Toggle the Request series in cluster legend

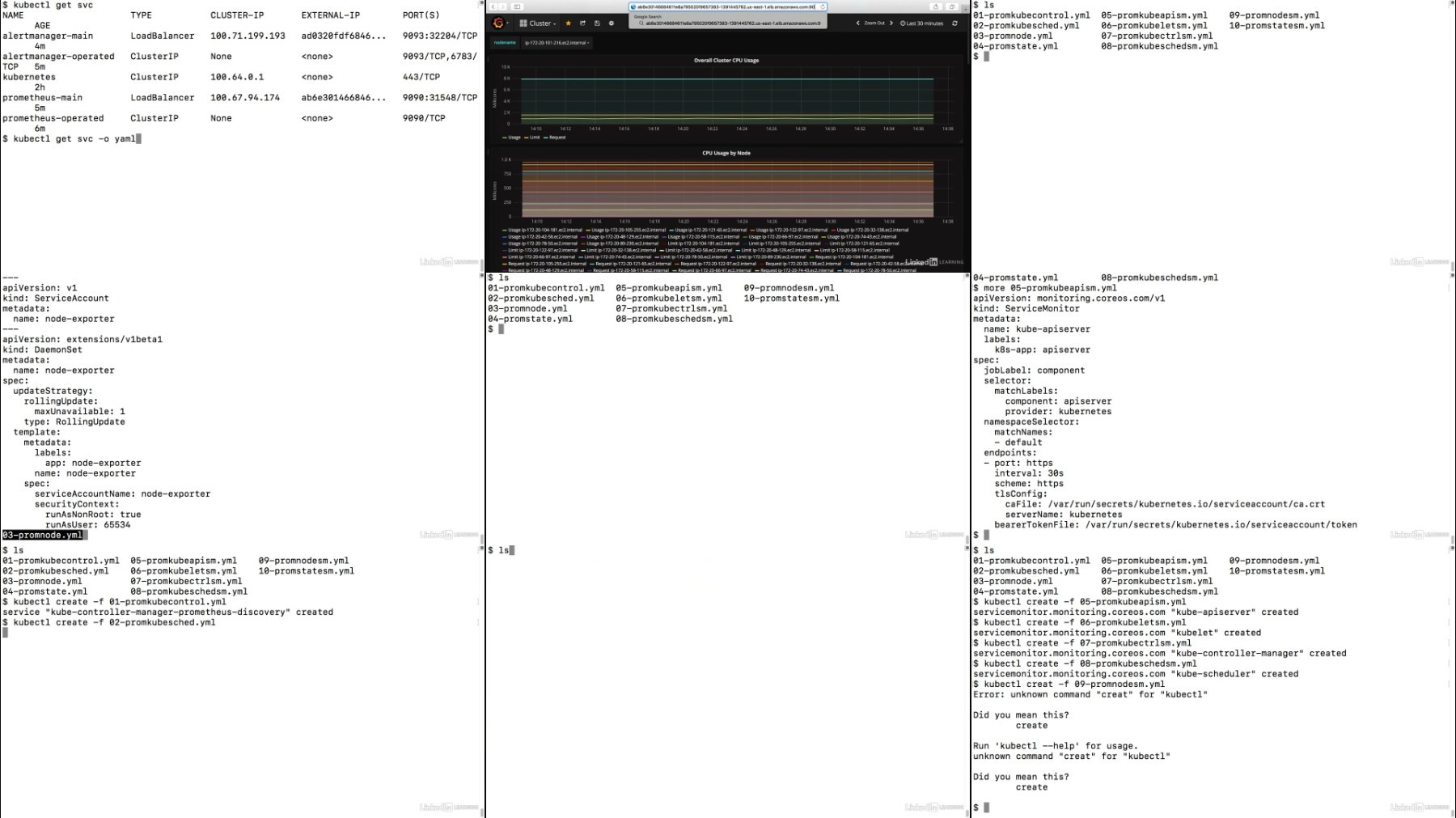[x=555, y=138]
